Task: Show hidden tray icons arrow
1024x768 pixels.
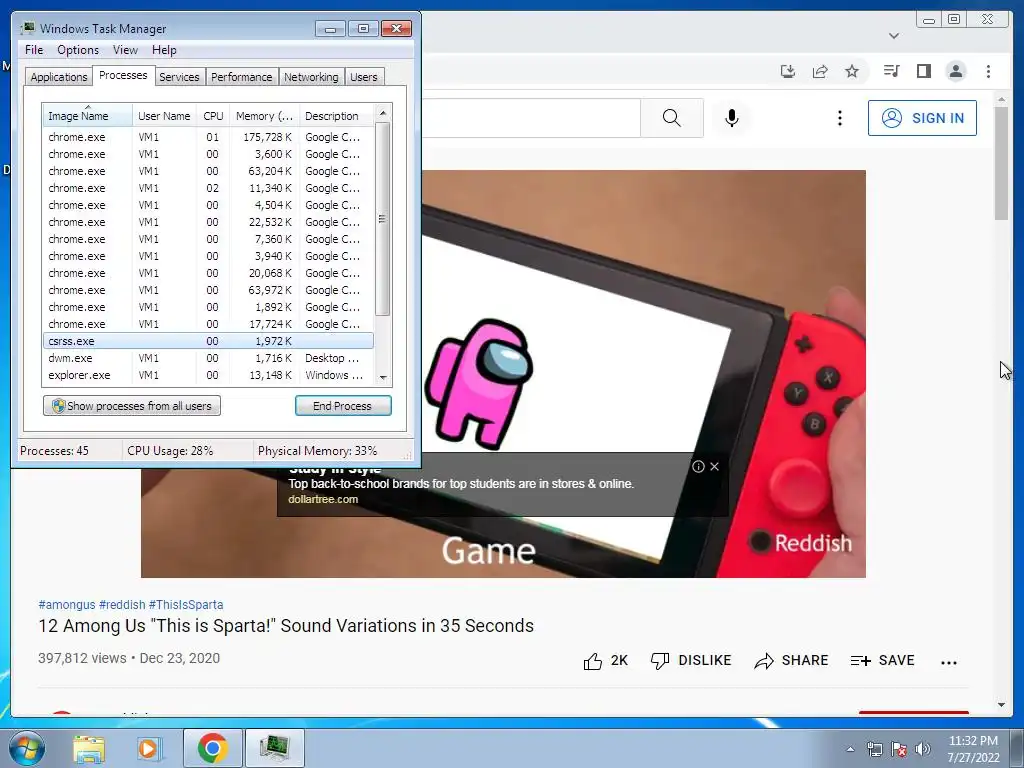Action: pos(850,749)
